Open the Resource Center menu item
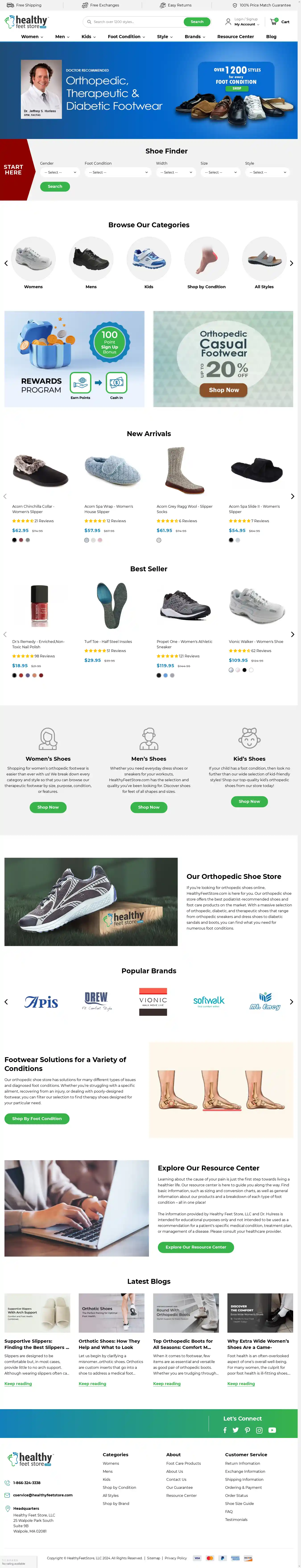This screenshot has height=1568, width=301. coord(236,37)
